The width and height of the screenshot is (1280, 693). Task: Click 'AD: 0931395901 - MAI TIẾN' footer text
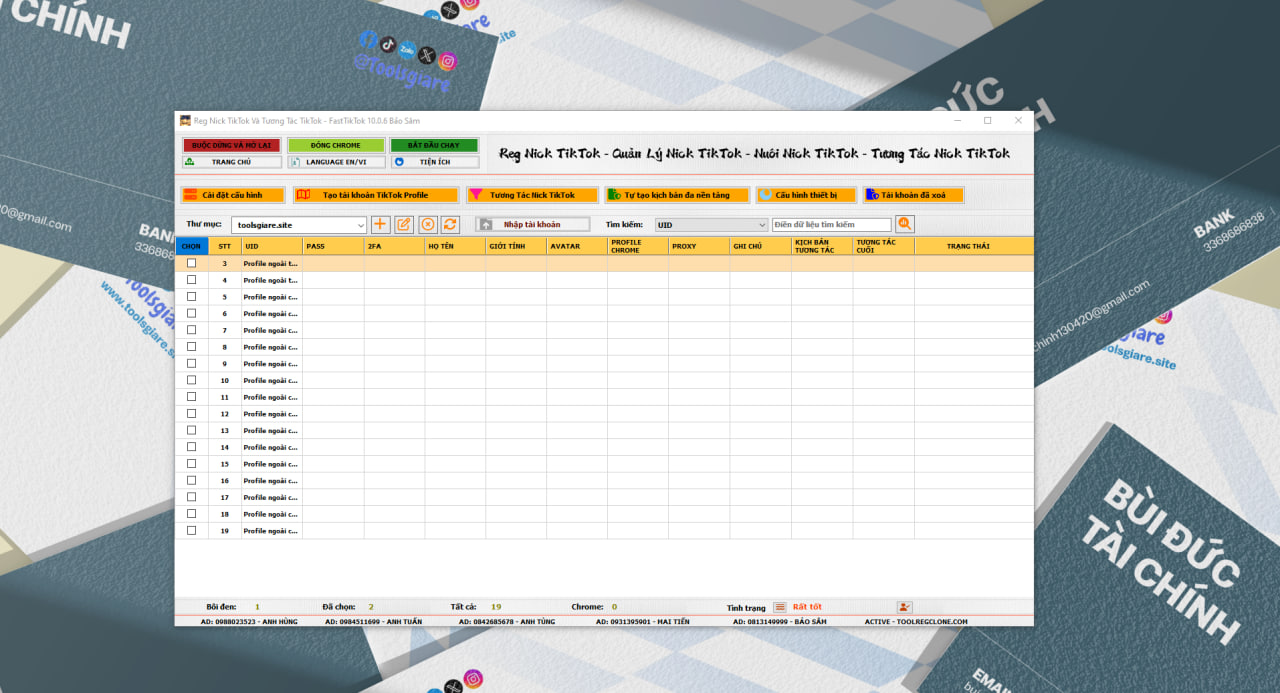tap(643, 621)
